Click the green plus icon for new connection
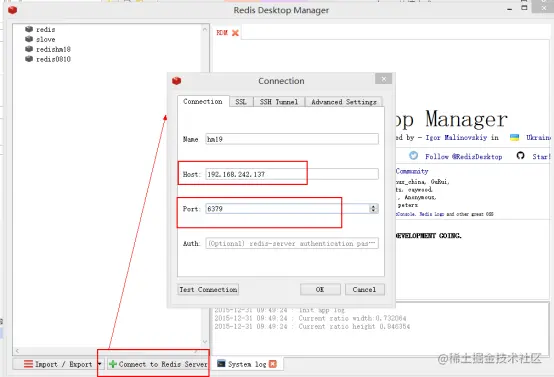Screen dimensions: 554x377 113,364
